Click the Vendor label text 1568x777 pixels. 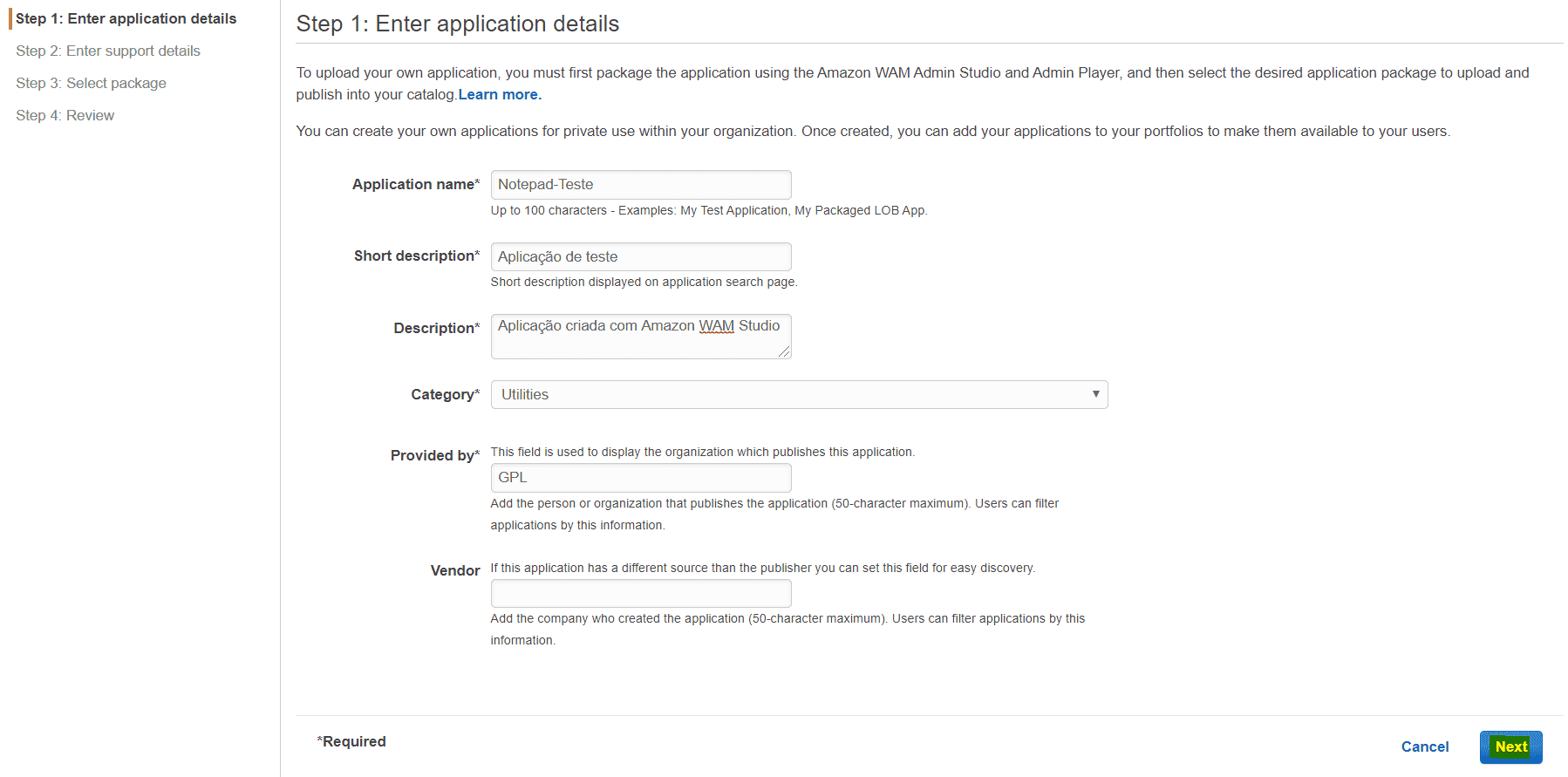click(455, 570)
